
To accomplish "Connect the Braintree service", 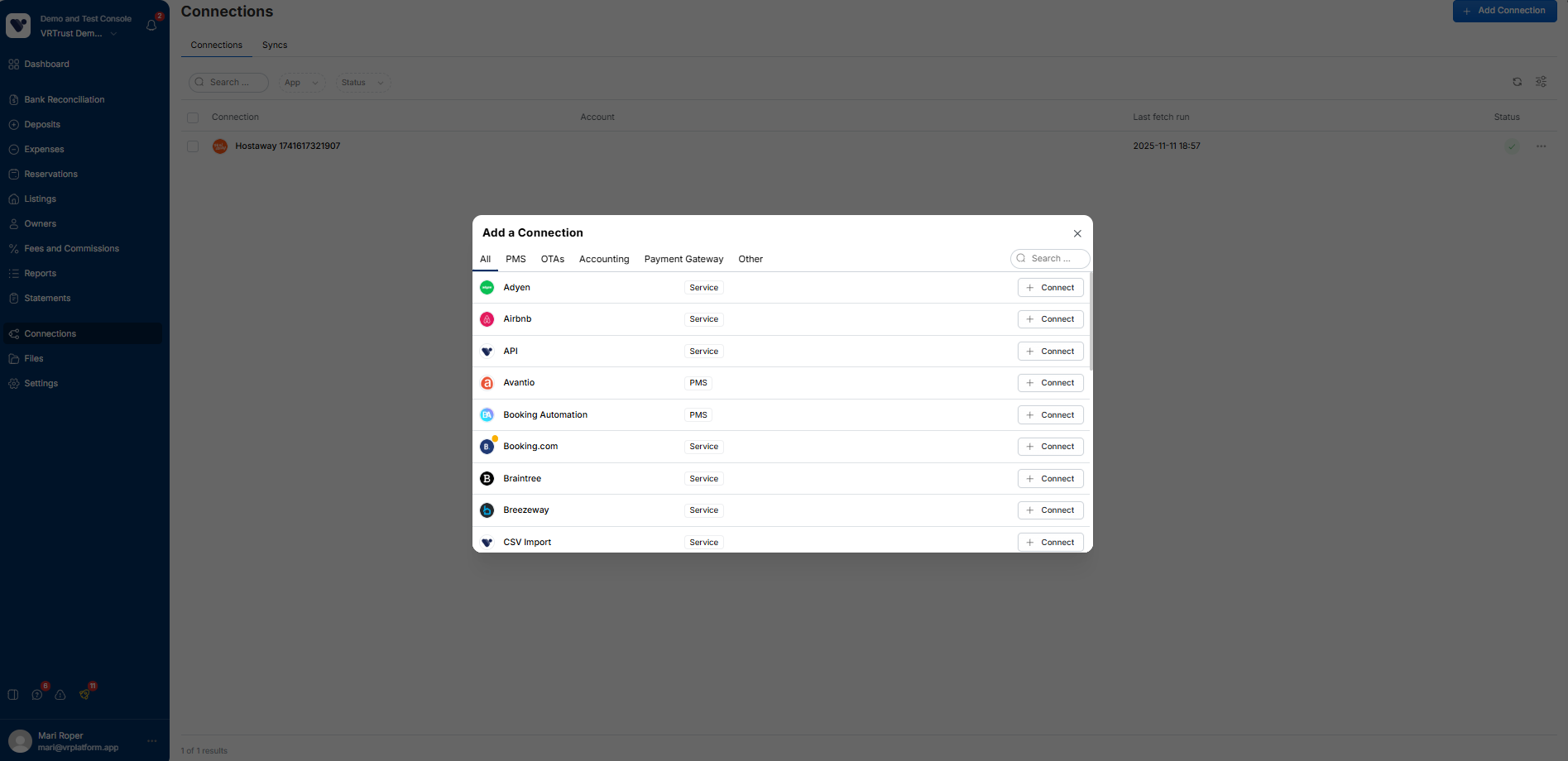I will [x=1051, y=479].
